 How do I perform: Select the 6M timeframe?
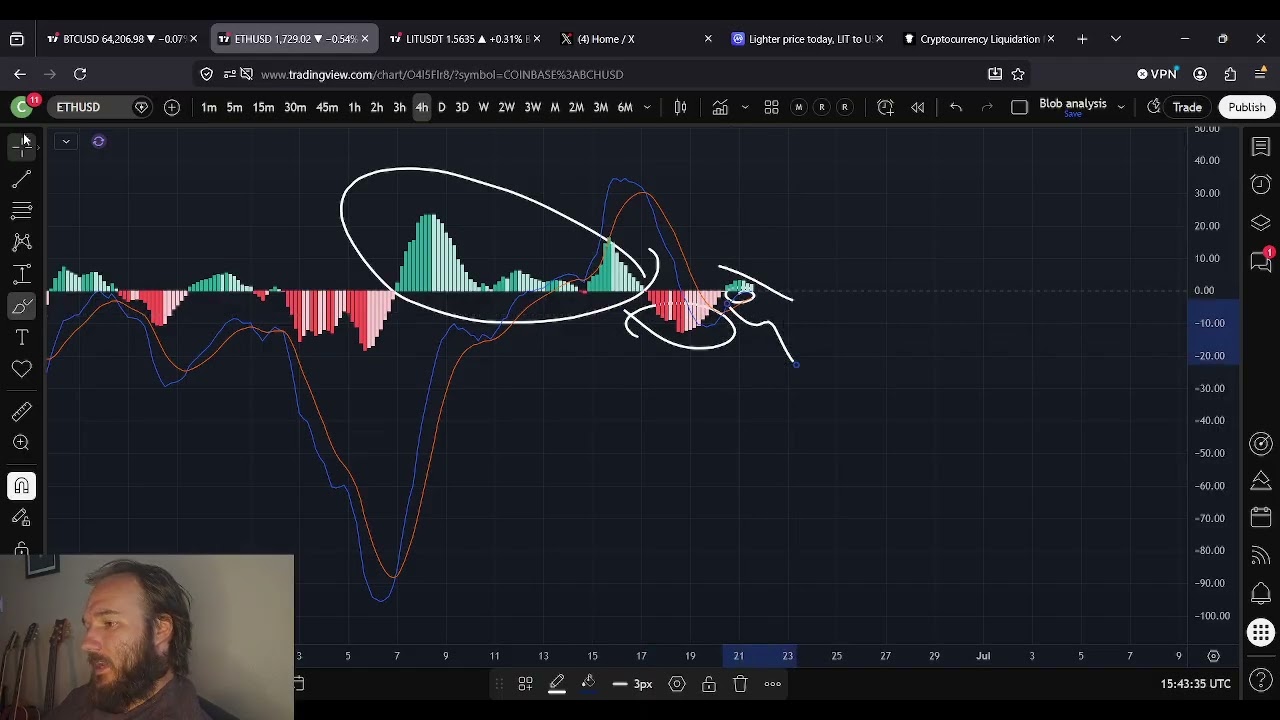(625, 107)
